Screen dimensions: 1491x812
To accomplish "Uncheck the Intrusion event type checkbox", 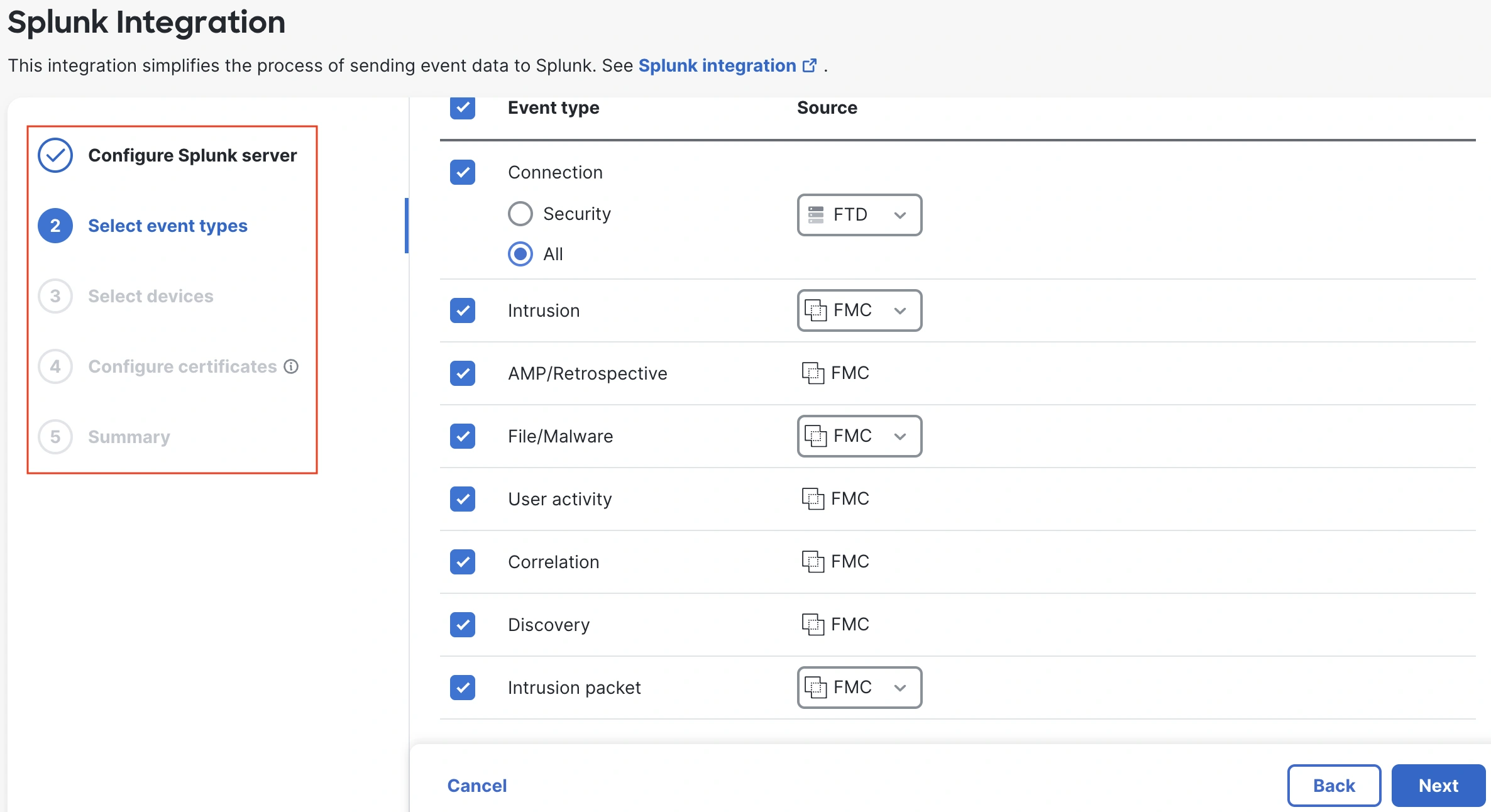I will pyautogui.click(x=463, y=310).
